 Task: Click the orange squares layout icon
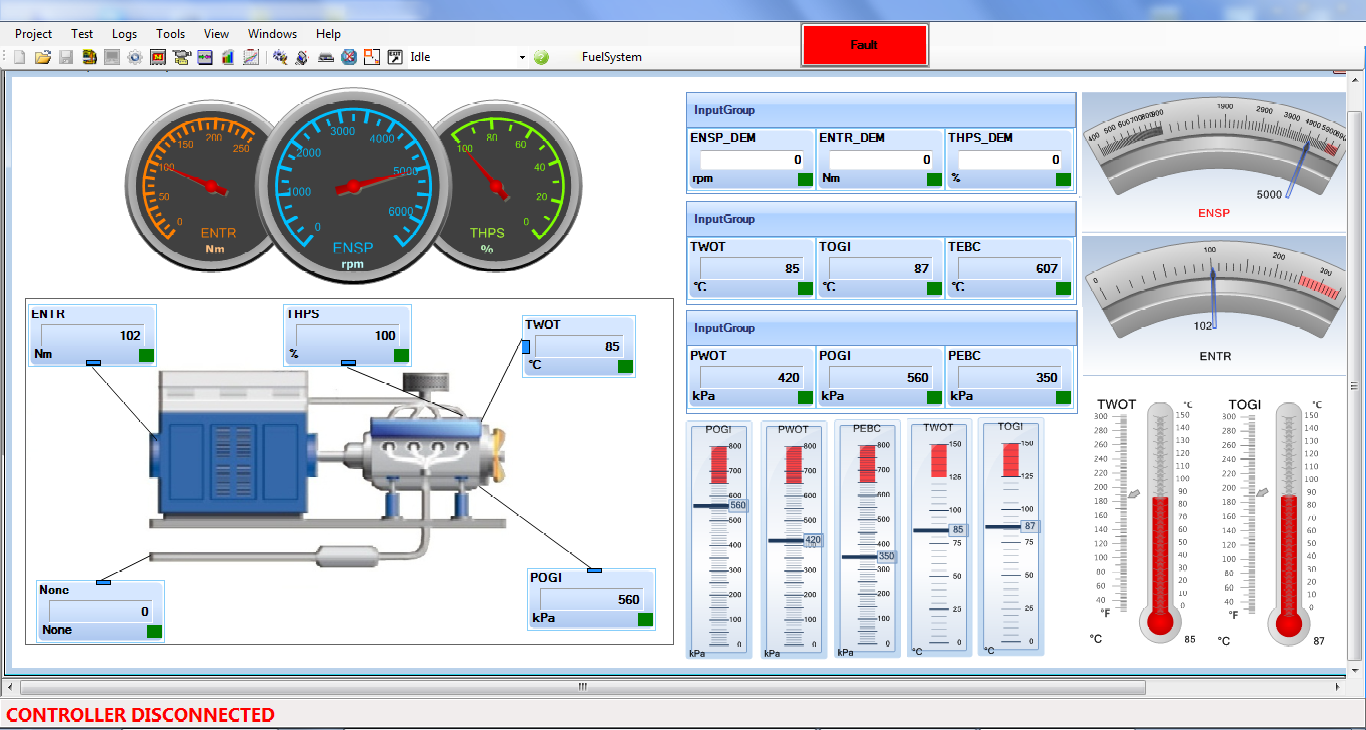click(372, 57)
